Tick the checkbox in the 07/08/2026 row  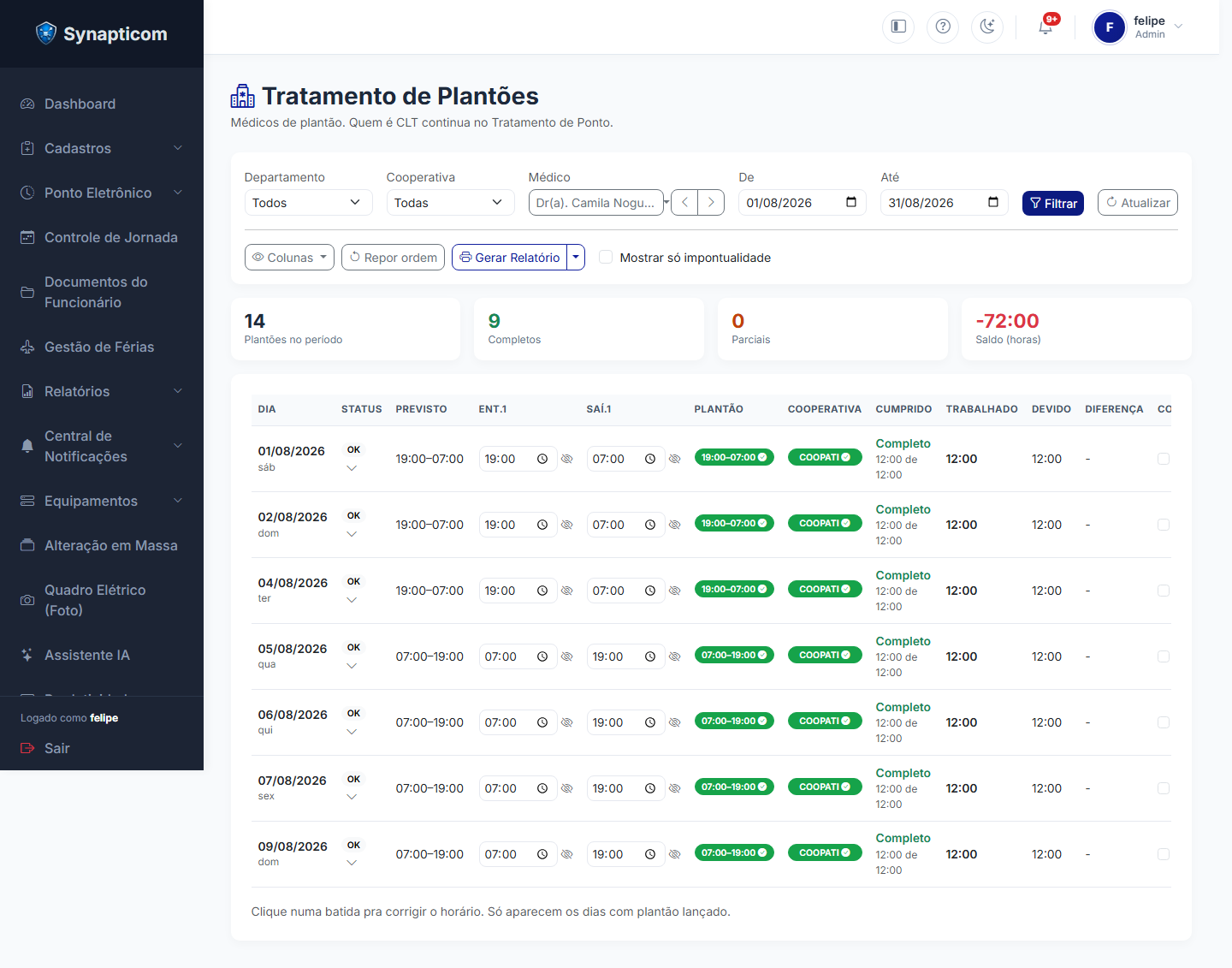coord(1164,788)
